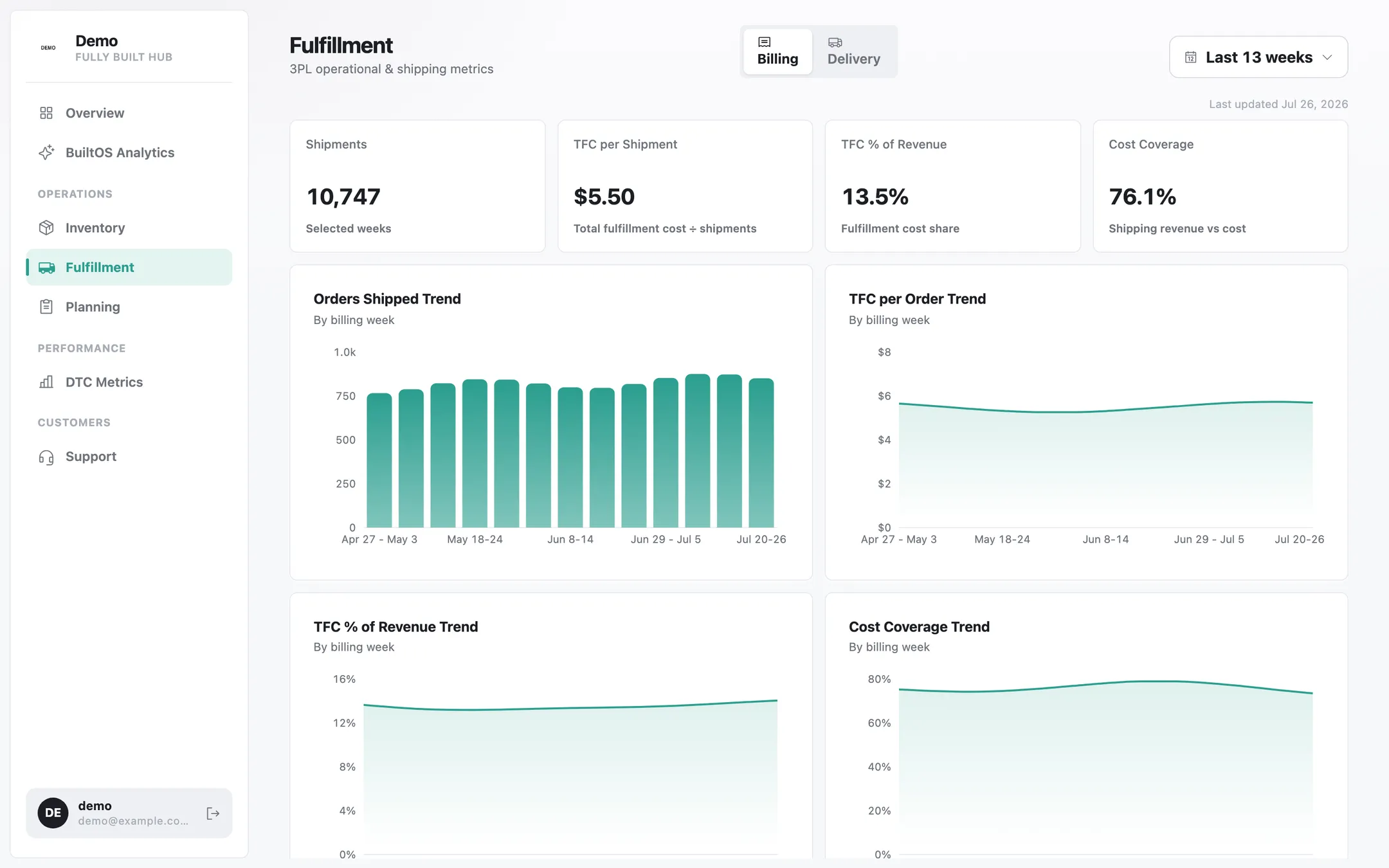Click the demo@example.co... email text
The width and height of the screenshot is (1389, 868).
coord(133,821)
